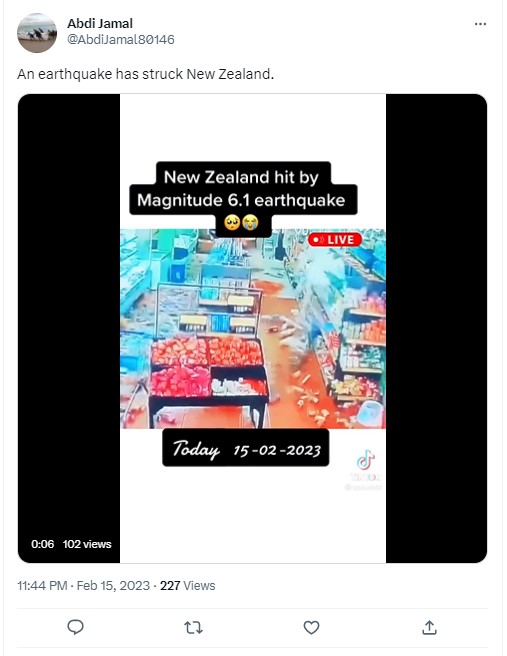
Task: Click the 102 views video label
Action: tap(87, 544)
